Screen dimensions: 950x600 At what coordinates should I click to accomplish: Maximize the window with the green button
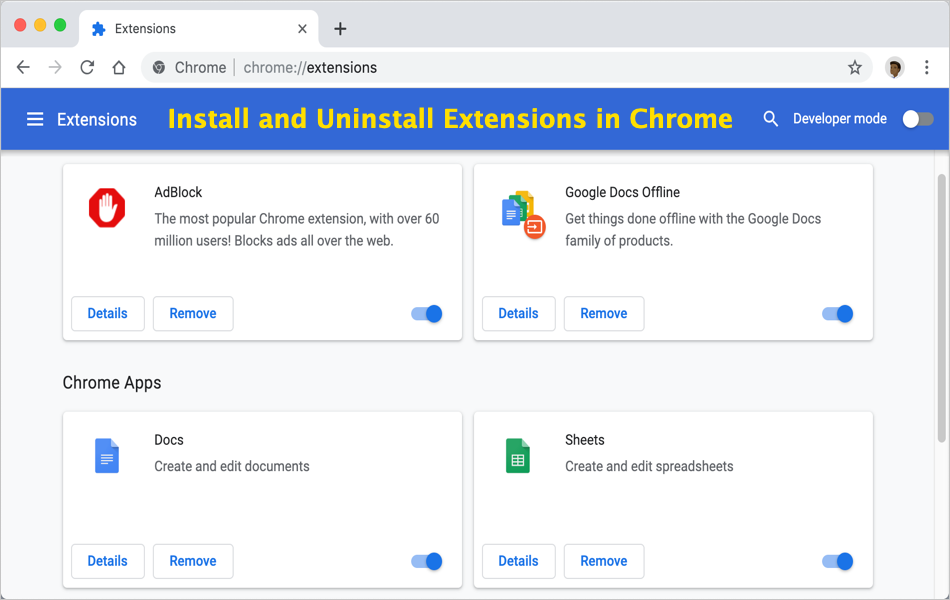pyautogui.click(x=60, y=25)
